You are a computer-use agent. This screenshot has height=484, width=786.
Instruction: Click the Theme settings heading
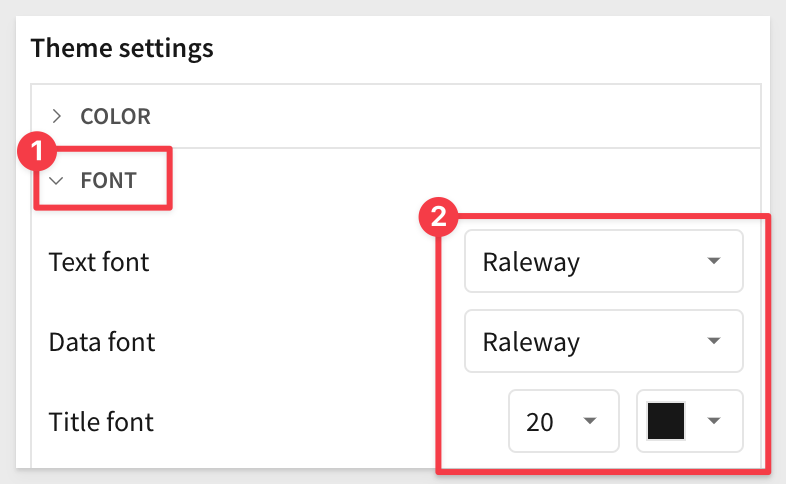122,49
